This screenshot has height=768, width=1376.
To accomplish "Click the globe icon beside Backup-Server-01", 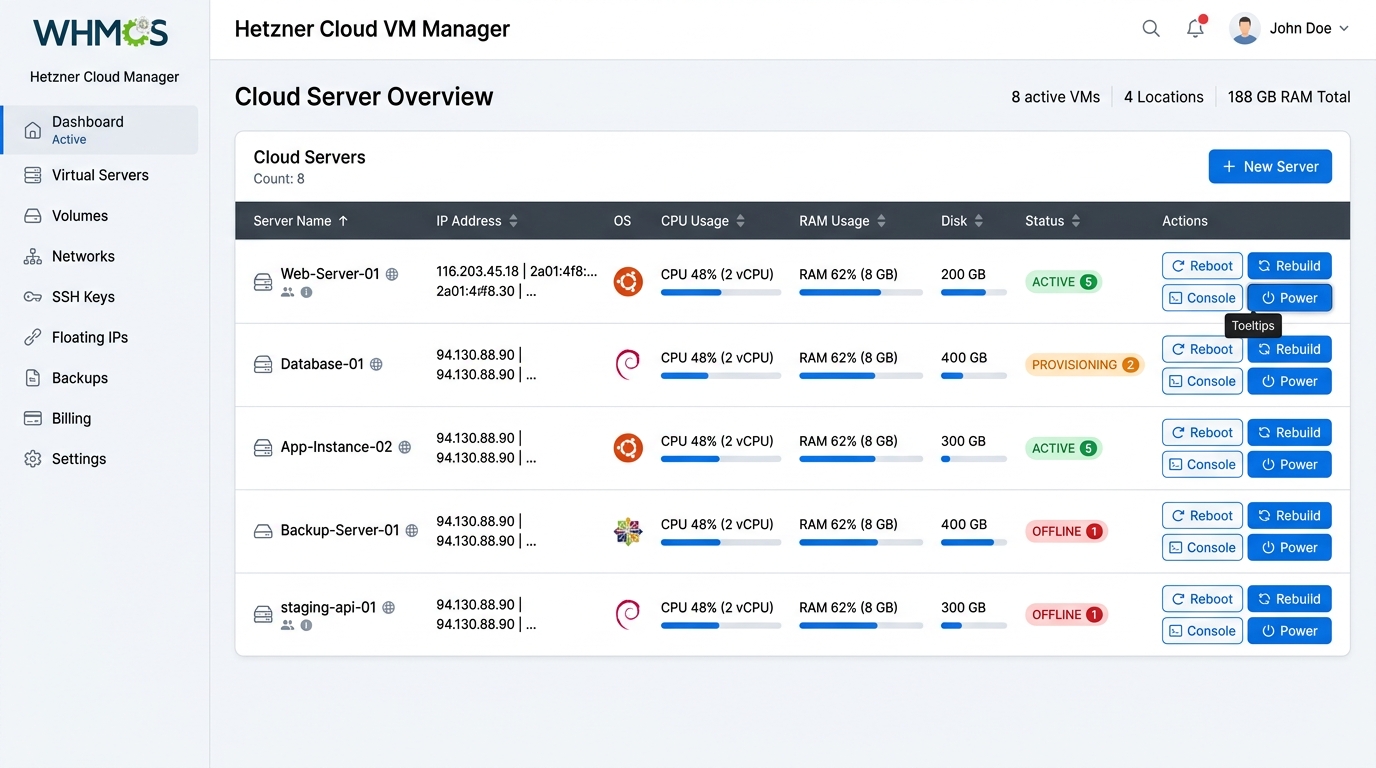I will (411, 531).
